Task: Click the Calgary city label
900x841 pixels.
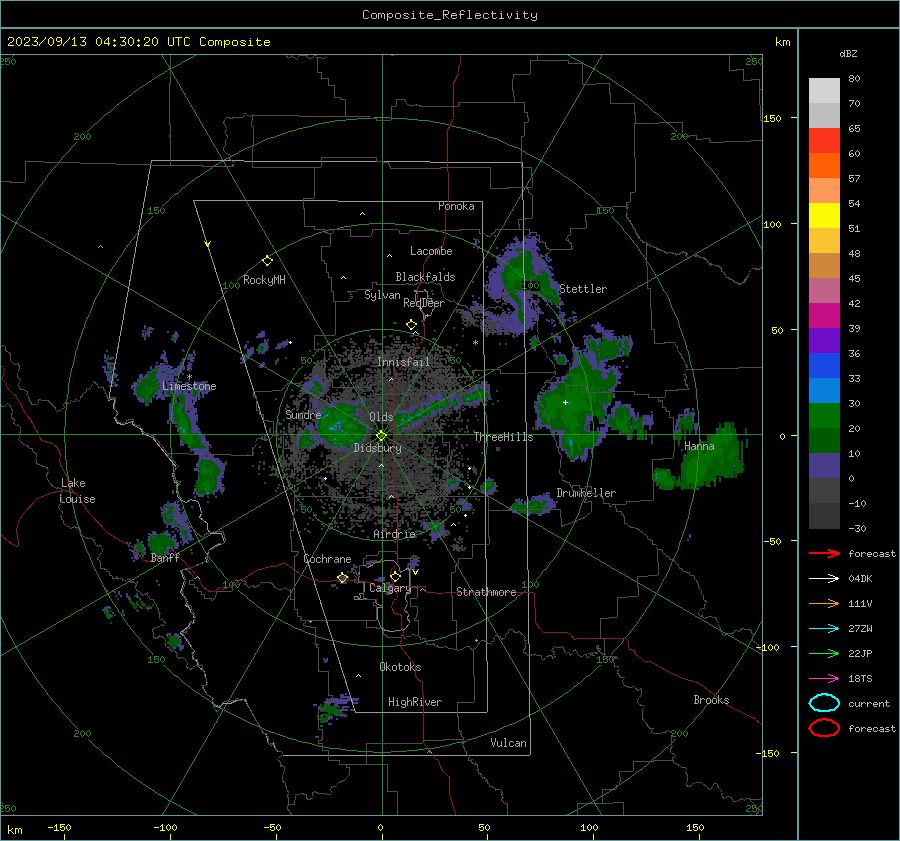Action: 390,588
